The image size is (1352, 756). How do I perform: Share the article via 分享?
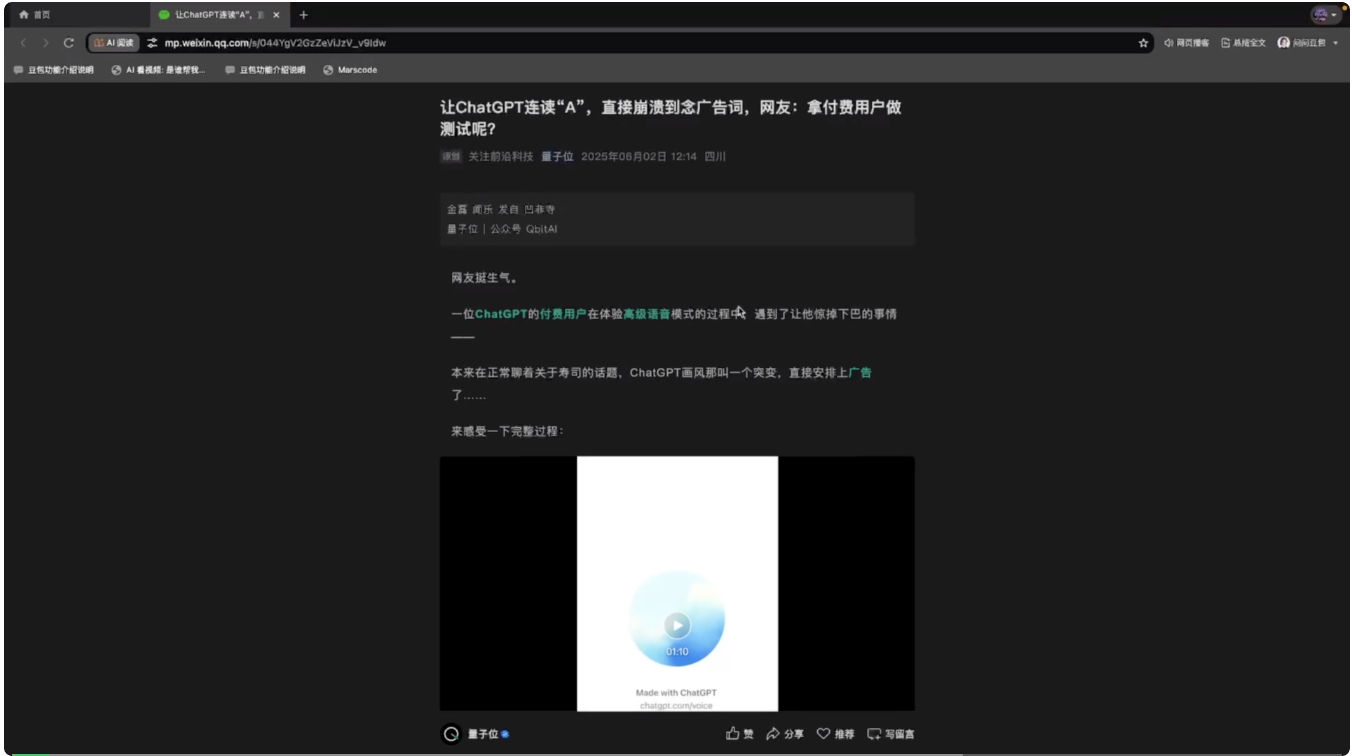(x=785, y=734)
